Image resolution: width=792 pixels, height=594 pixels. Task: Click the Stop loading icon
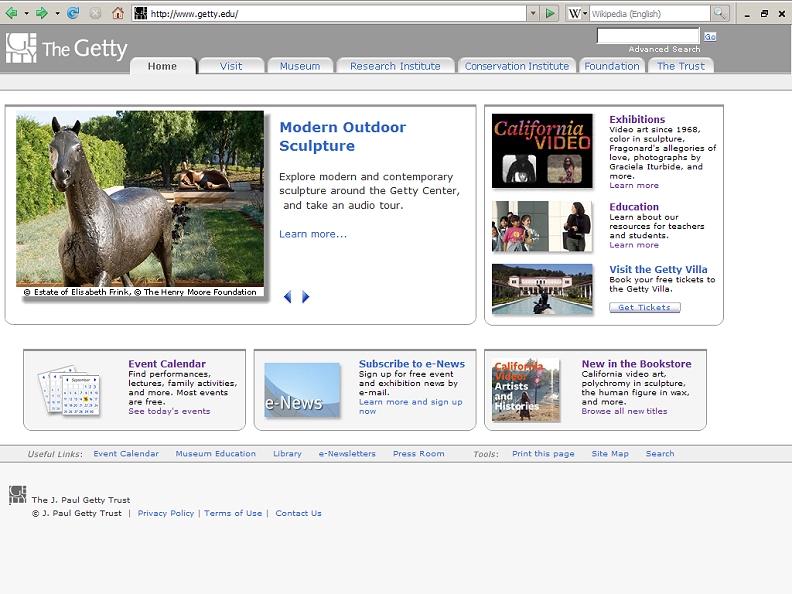95,13
